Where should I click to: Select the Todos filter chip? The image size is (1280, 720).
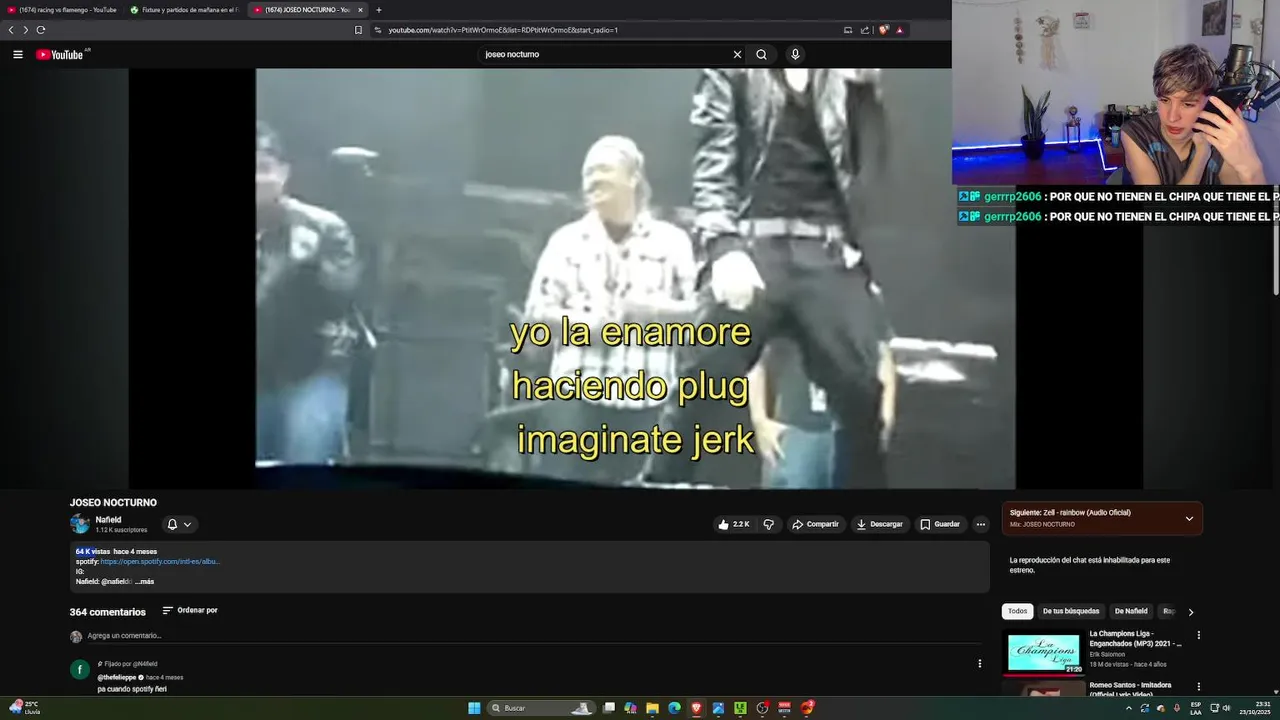pyautogui.click(x=1017, y=611)
